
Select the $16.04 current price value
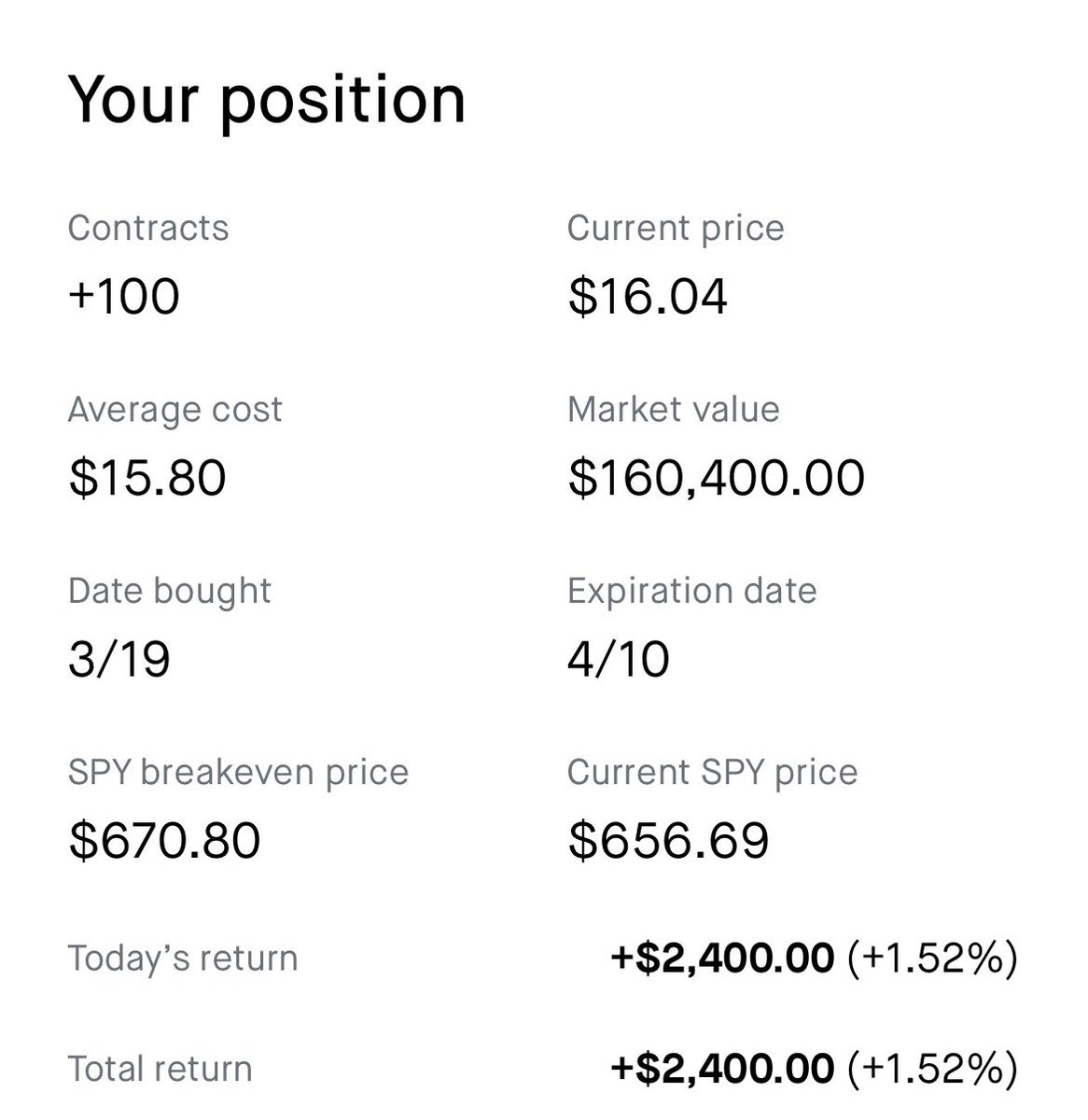coord(648,297)
